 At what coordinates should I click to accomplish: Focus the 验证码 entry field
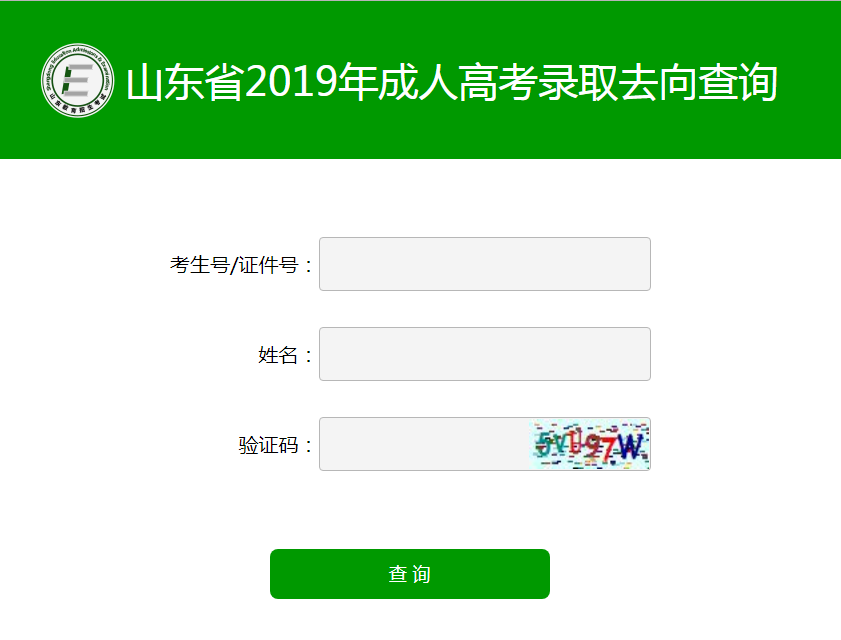(424, 444)
